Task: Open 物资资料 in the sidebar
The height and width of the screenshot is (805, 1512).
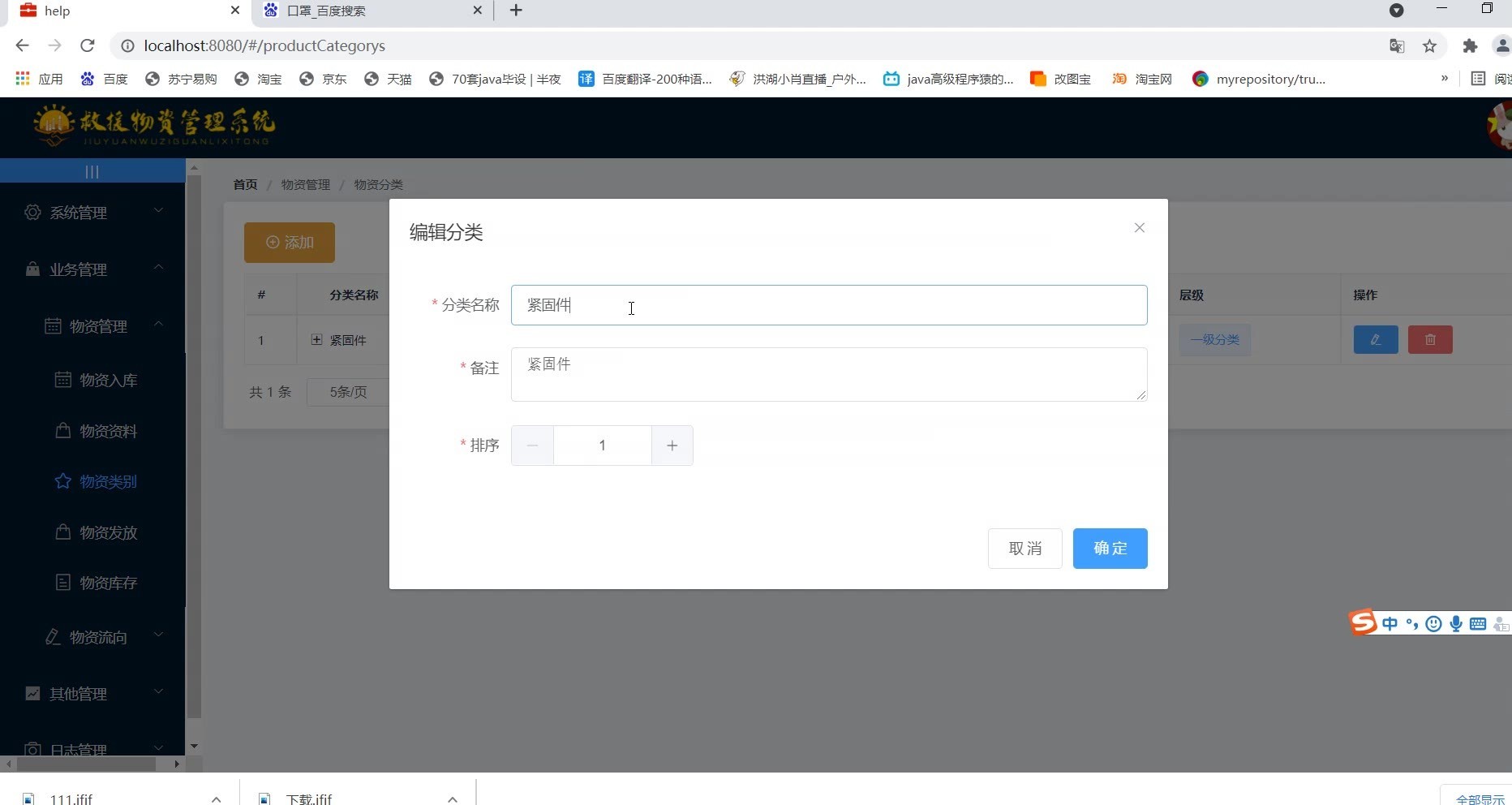Action: (96, 431)
